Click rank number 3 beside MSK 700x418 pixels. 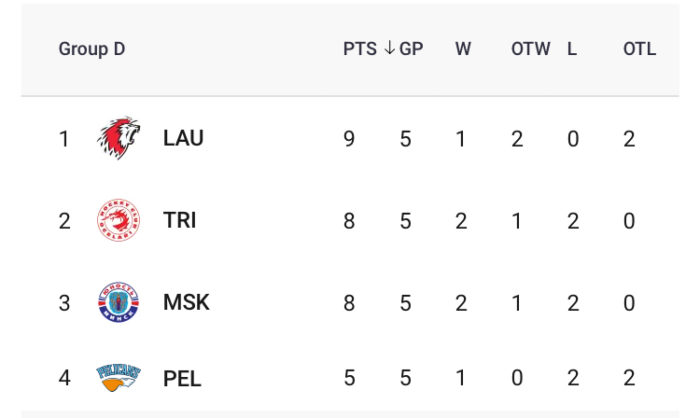64,303
